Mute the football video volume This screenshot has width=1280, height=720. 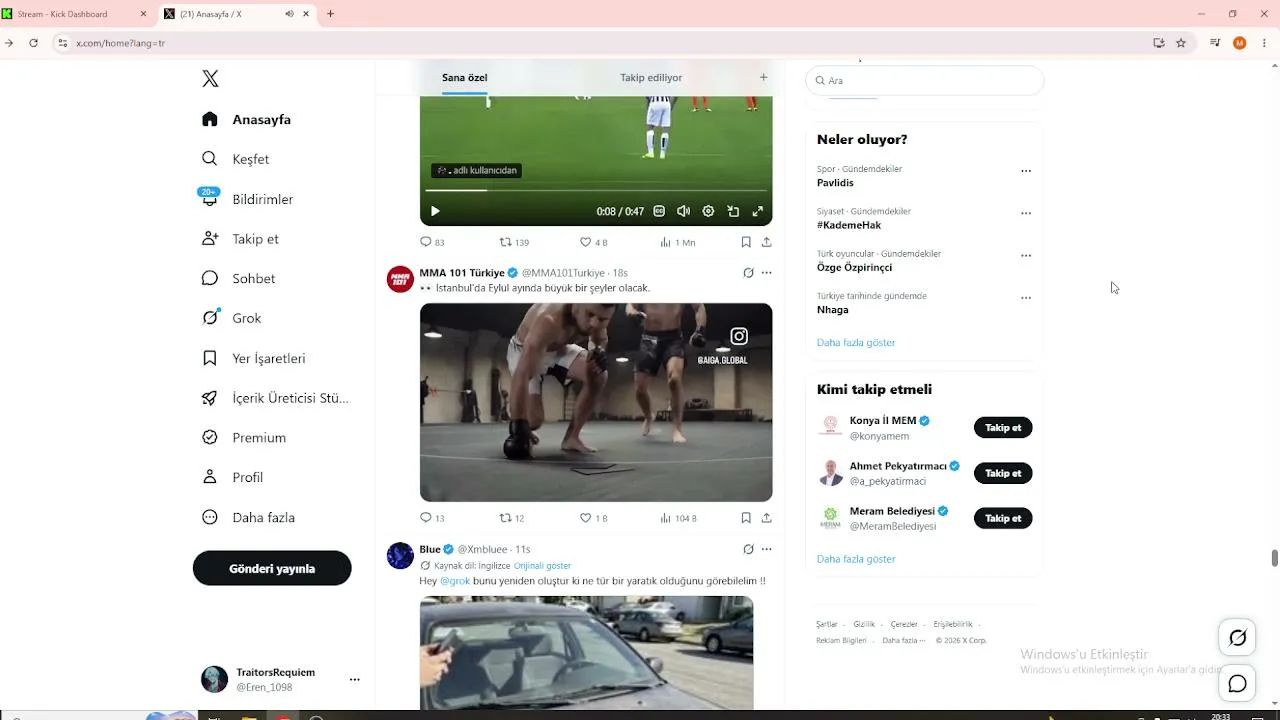[683, 211]
